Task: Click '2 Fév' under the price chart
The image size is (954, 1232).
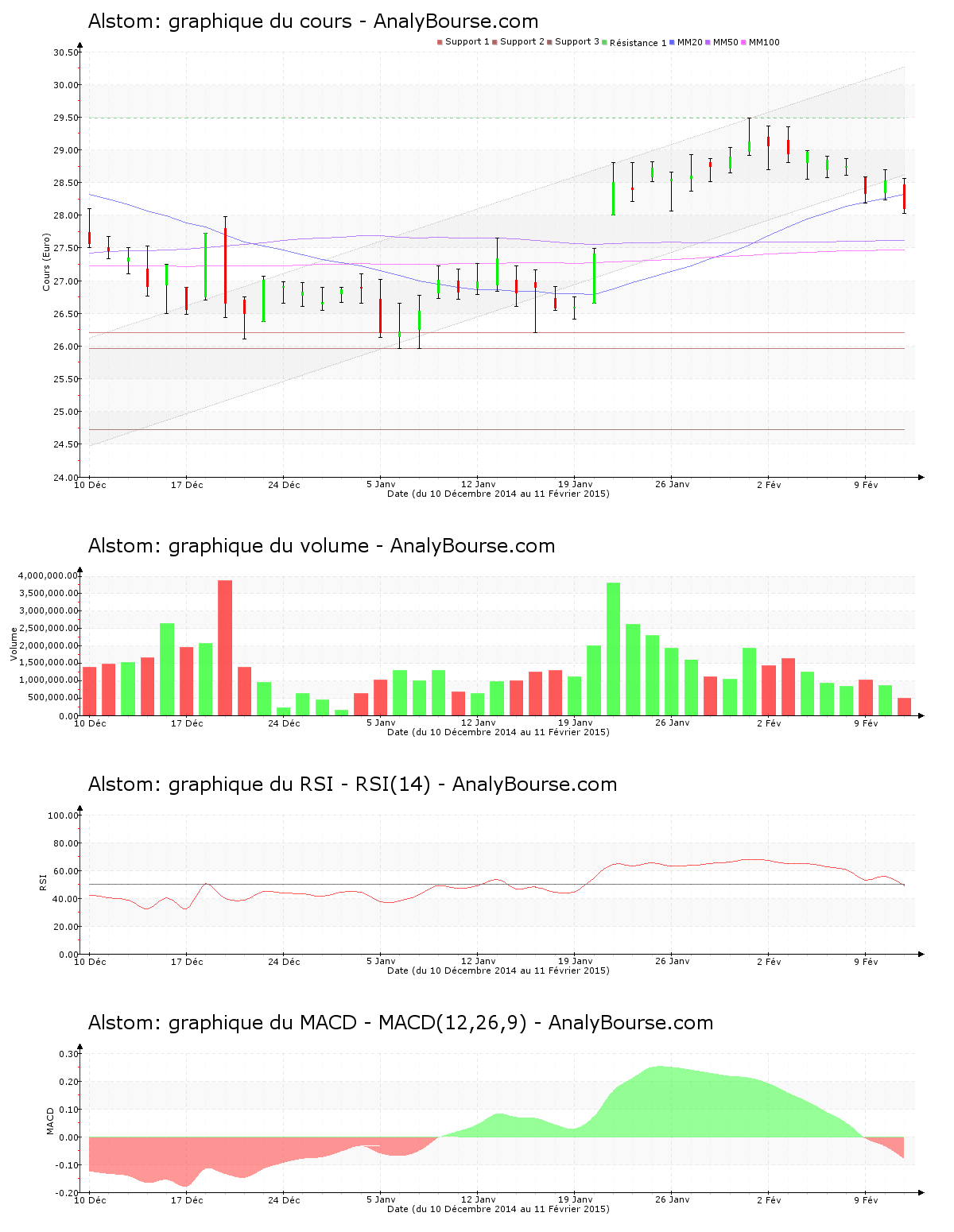Action: click(769, 485)
